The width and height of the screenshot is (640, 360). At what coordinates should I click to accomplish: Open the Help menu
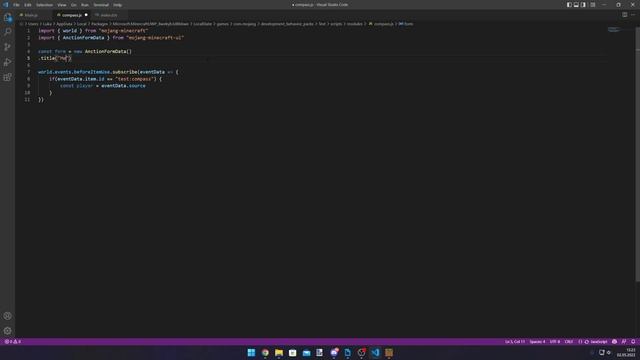pyautogui.click(x=118, y=5)
